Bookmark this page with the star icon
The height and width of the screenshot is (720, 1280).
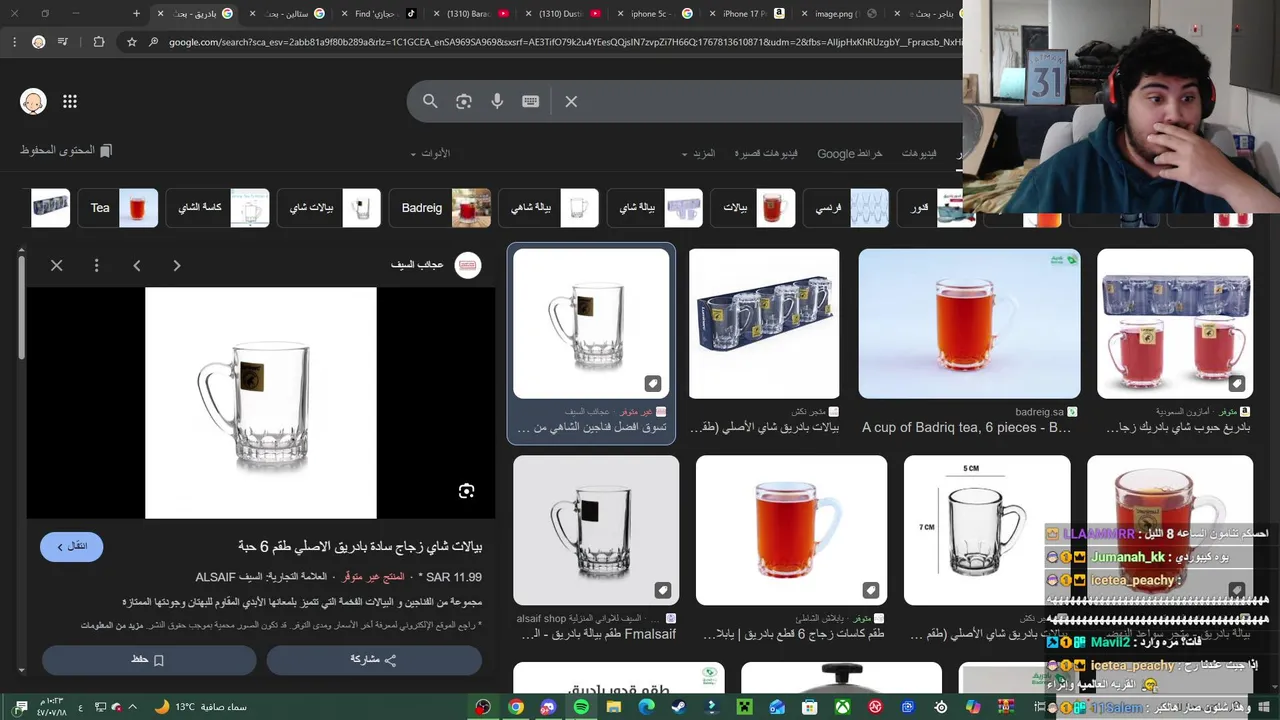pos(131,42)
